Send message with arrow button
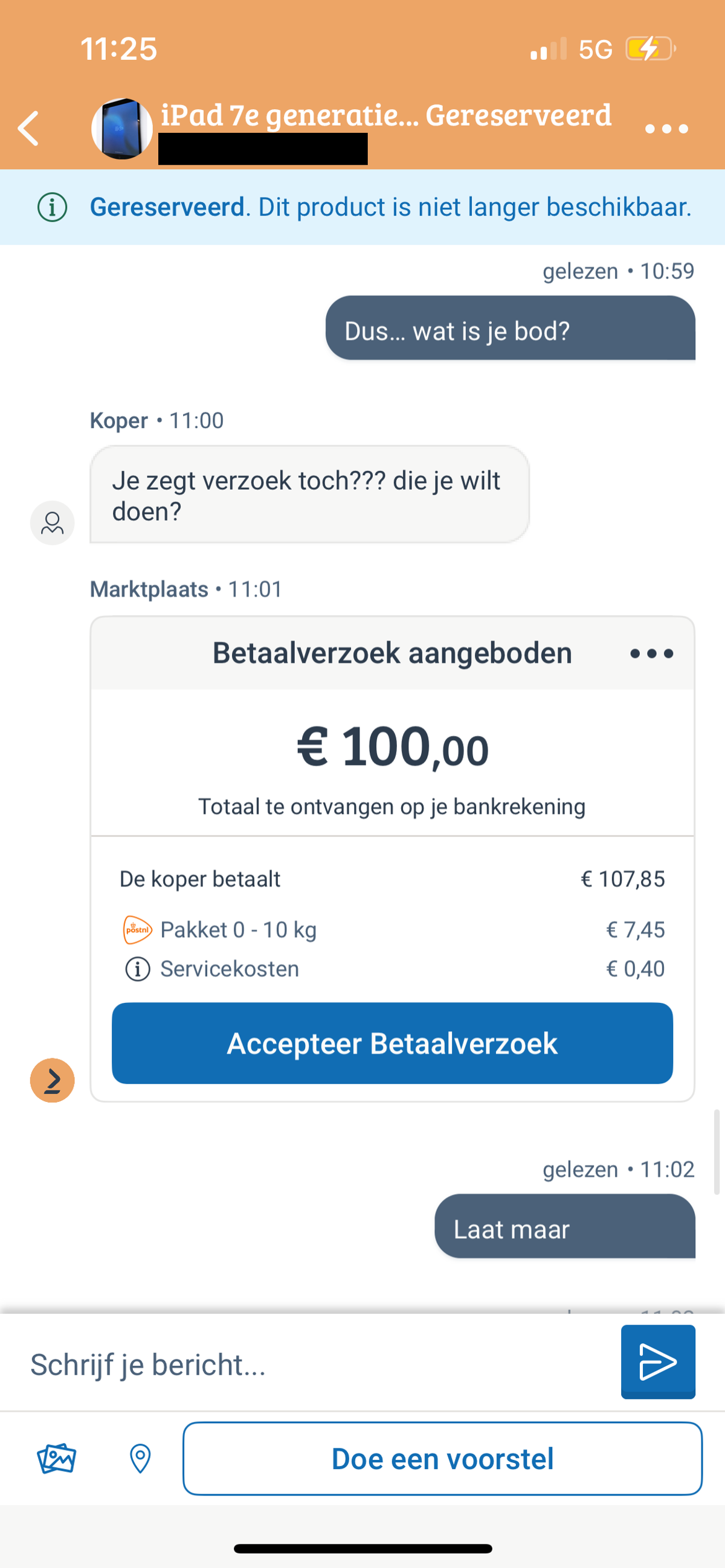 click(658, 1362)
